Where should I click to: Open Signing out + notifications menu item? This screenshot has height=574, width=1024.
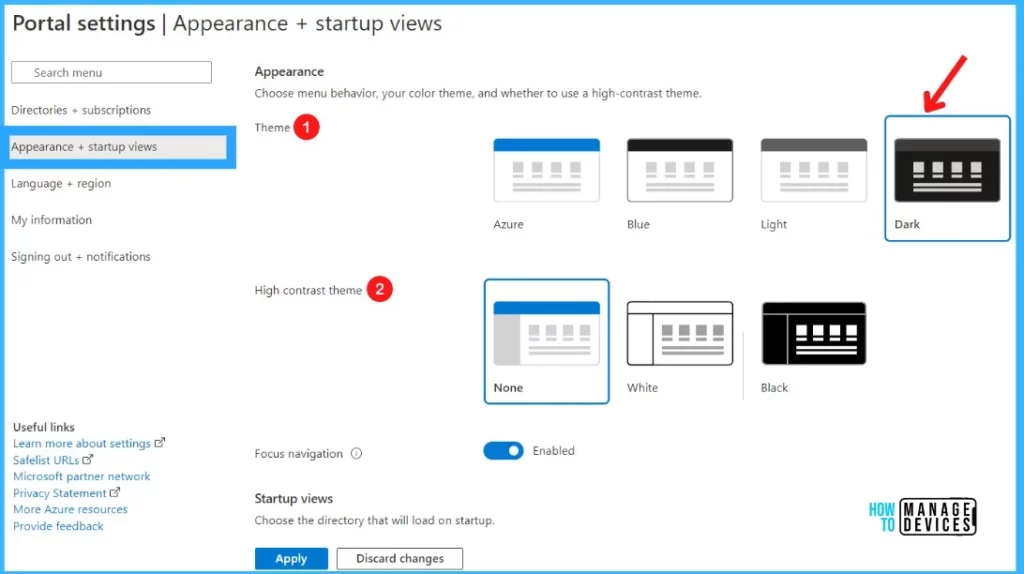80,257
